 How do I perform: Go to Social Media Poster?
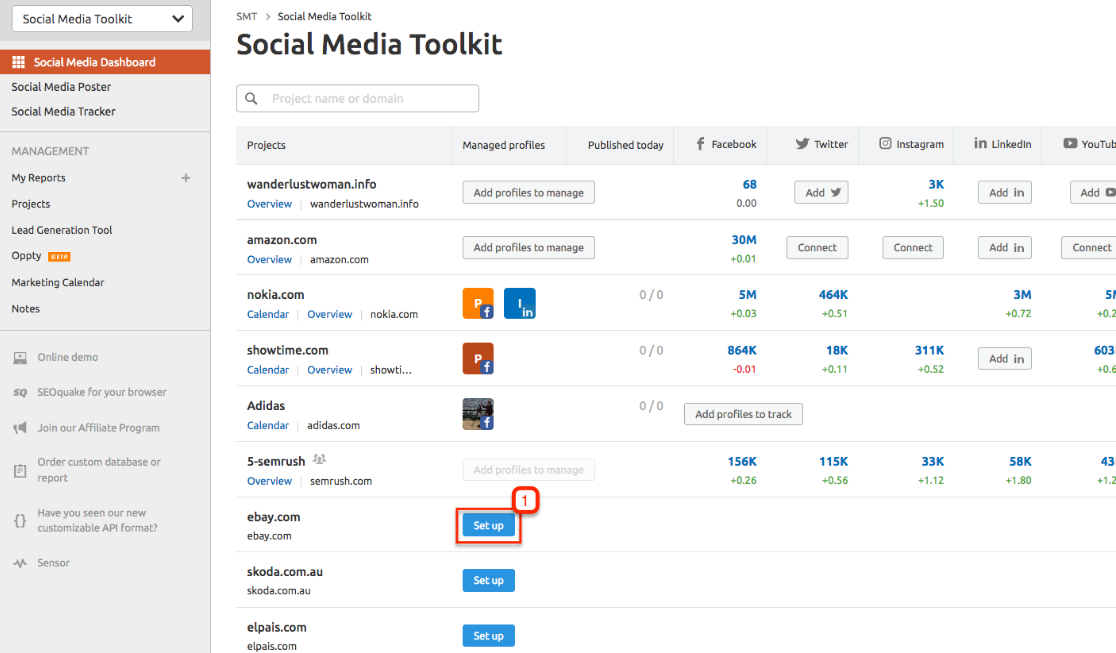pos(61,87)
